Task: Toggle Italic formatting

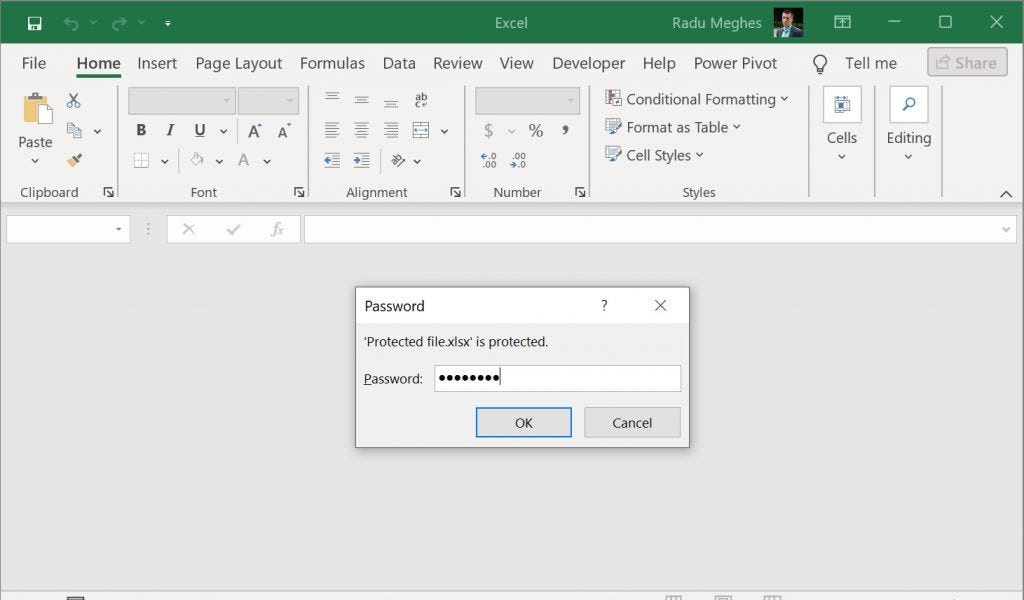Action: 171,130
